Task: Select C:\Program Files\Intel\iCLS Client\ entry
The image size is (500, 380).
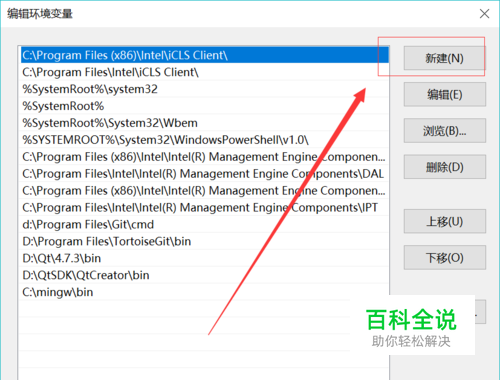Action: coord(204,72)
